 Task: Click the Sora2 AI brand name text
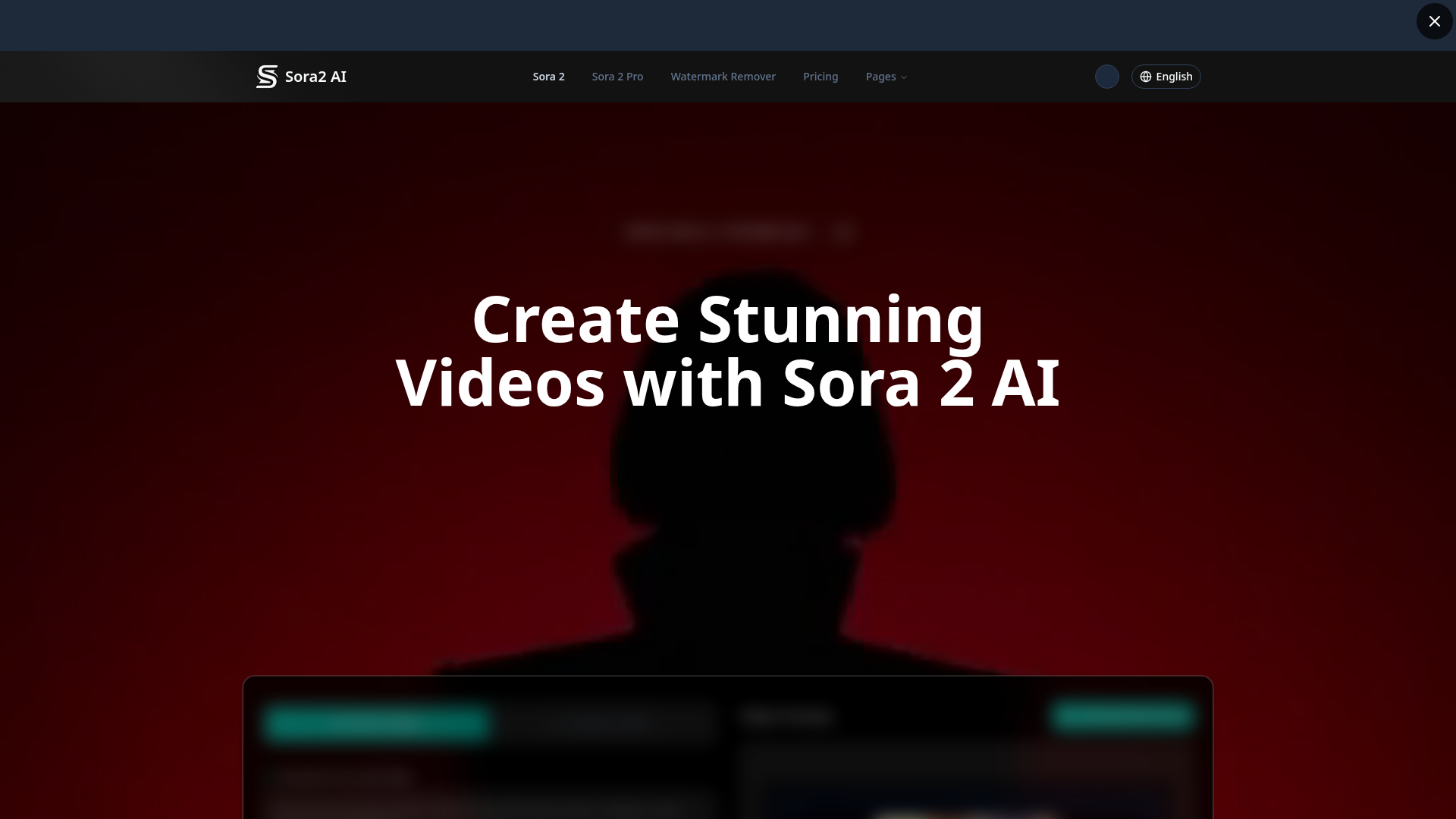tap(315, 77)
